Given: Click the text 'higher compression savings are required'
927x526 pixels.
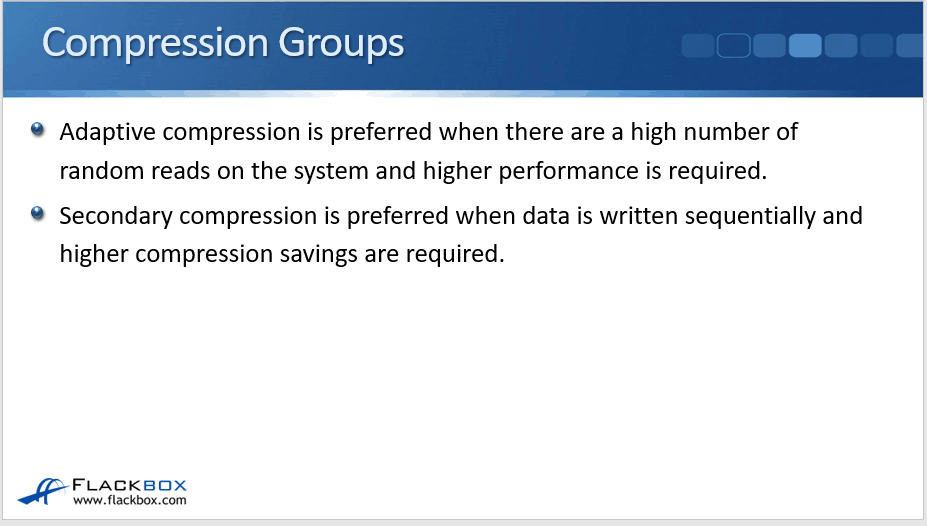Looking at the screenshot, I should coord(280,254).
